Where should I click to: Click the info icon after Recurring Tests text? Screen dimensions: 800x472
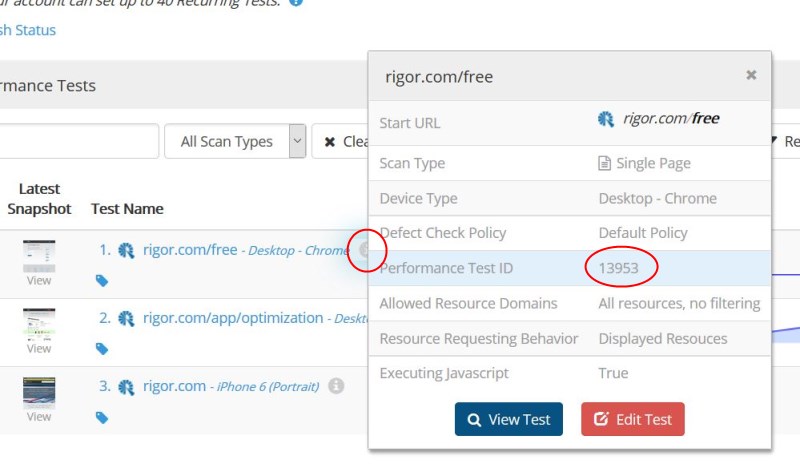(296, 2)
